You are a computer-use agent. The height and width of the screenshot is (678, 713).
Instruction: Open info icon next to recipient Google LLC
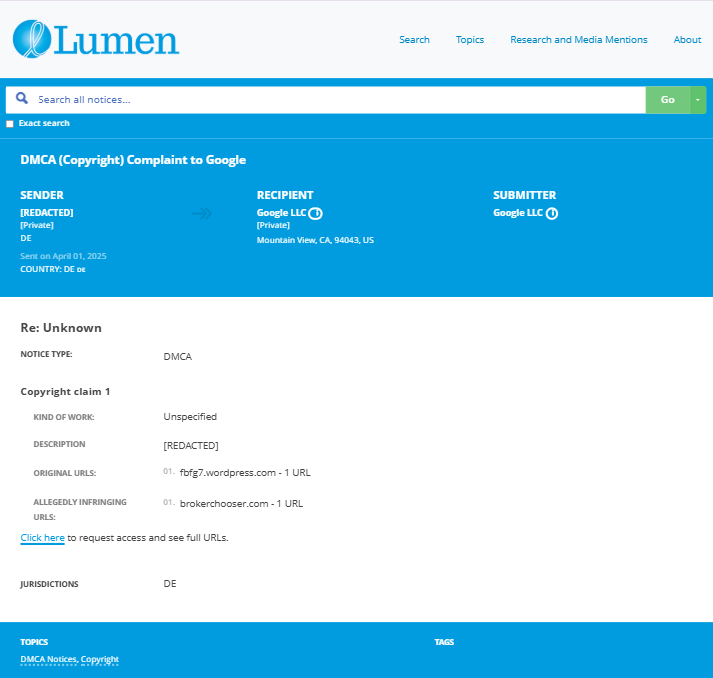(x=316, y=213)
